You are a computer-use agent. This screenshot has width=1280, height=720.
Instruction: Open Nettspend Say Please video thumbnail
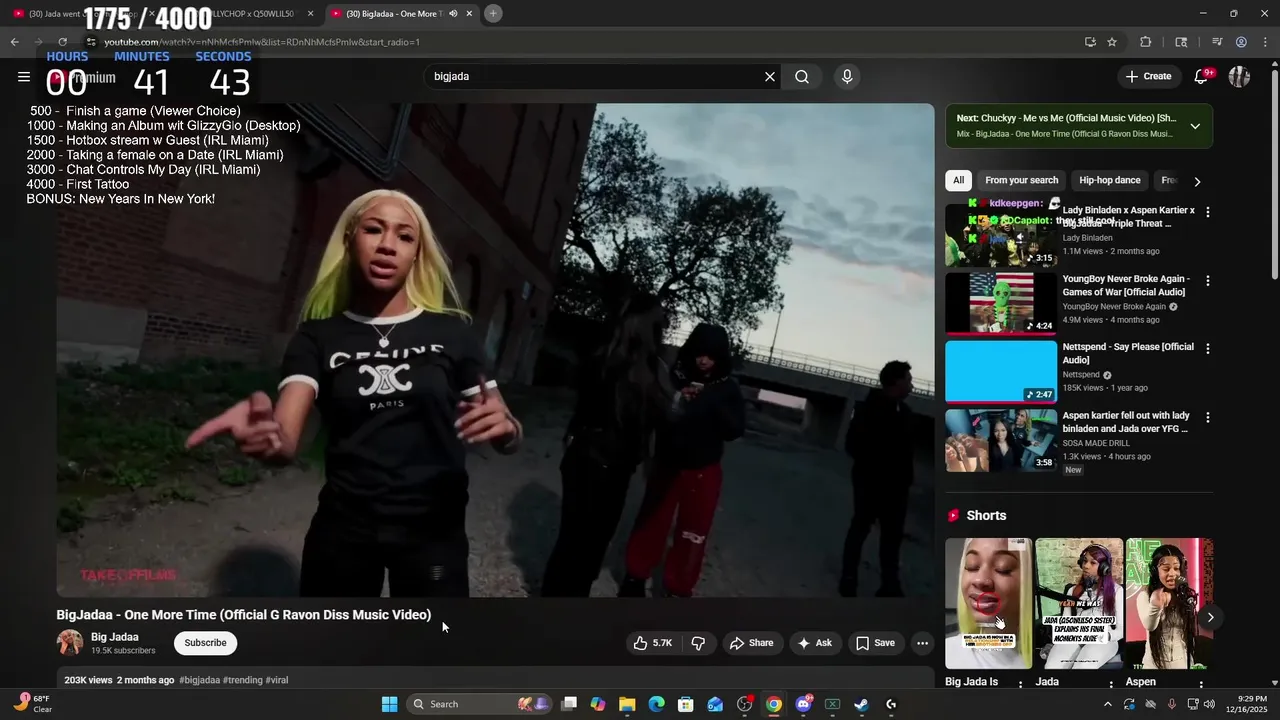pos(1001,371)
